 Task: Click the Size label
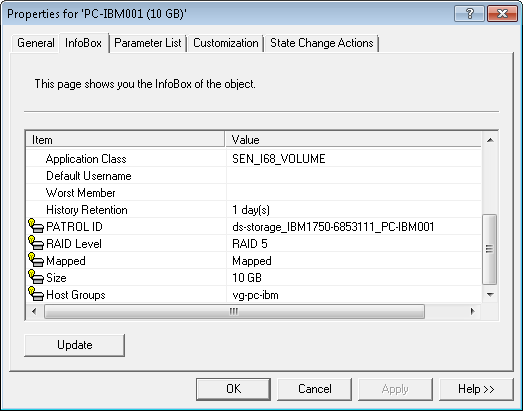click(x=56, y=278)
